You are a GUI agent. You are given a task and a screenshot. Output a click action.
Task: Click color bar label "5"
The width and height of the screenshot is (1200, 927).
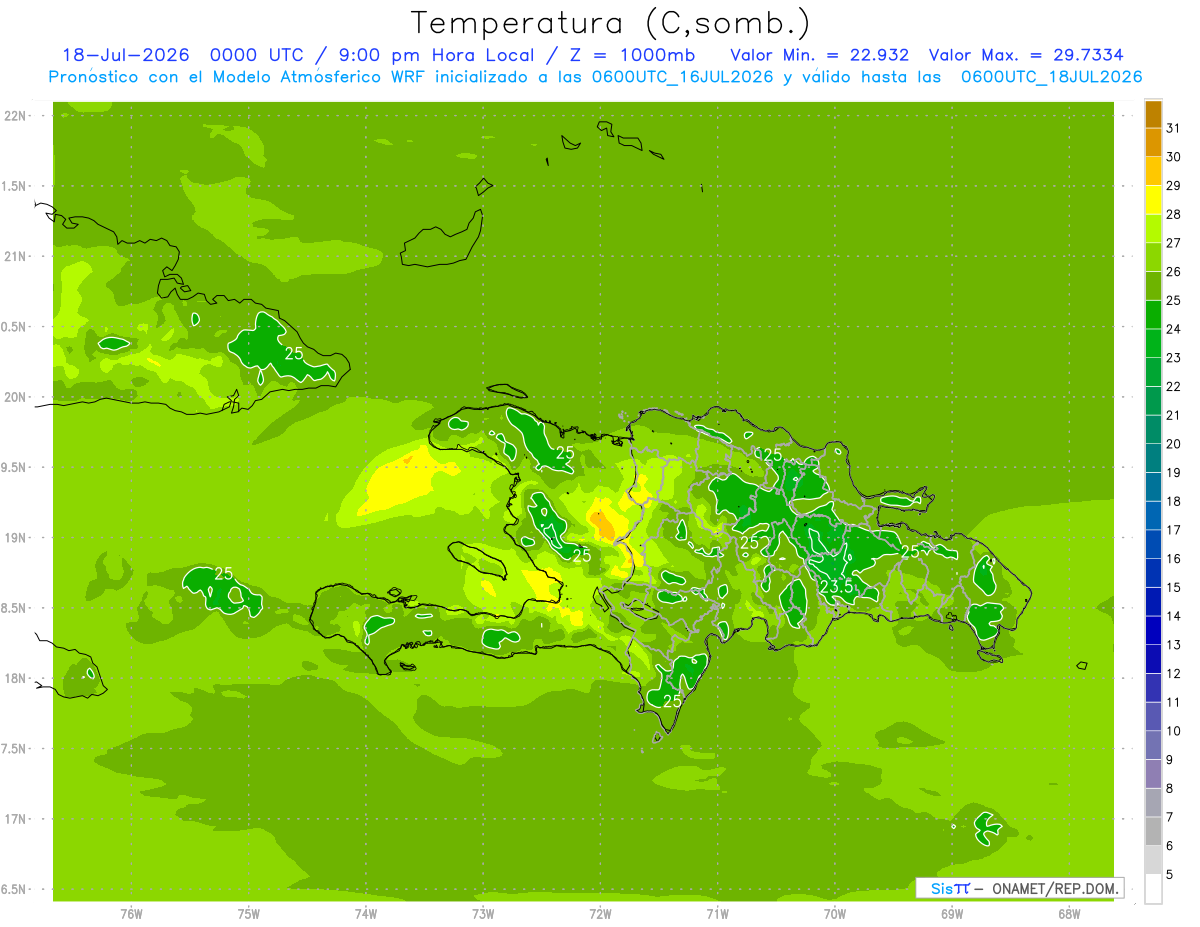coord(1170,875)
